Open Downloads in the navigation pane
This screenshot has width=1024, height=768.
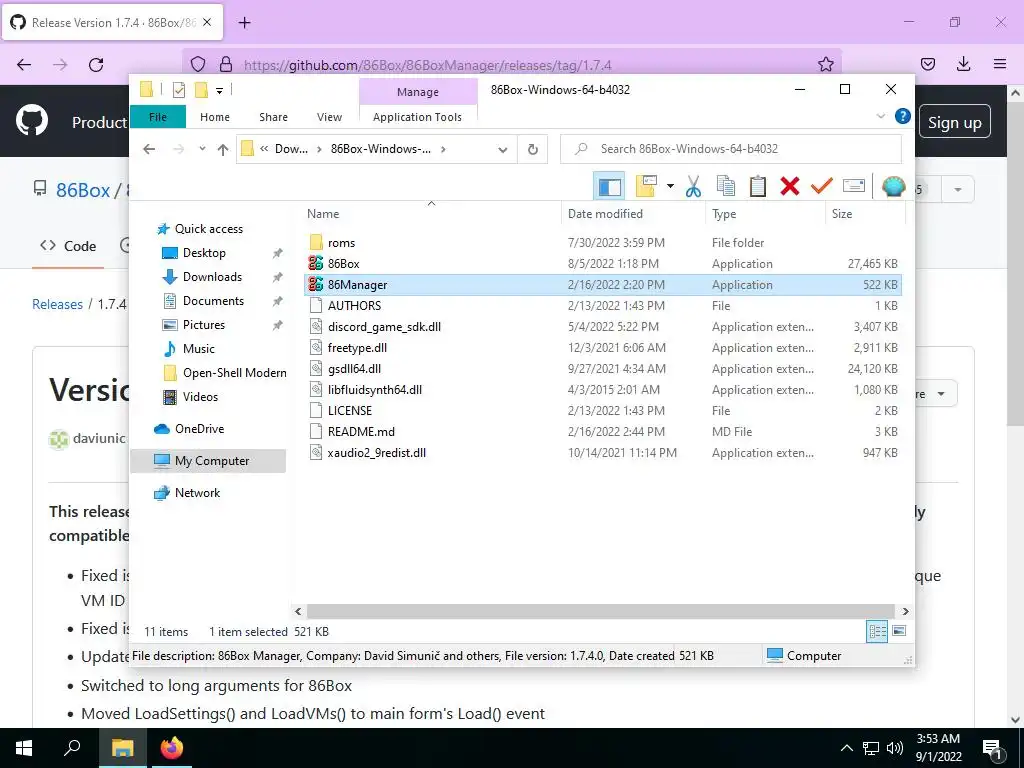[212, 277]
